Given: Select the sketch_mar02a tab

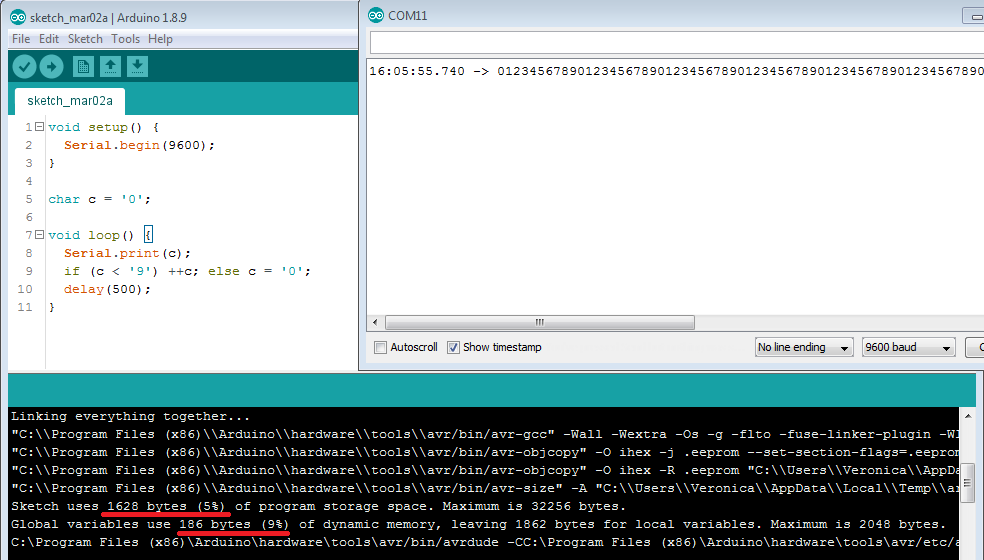Looking at the screenshot, I should point(70,101).
